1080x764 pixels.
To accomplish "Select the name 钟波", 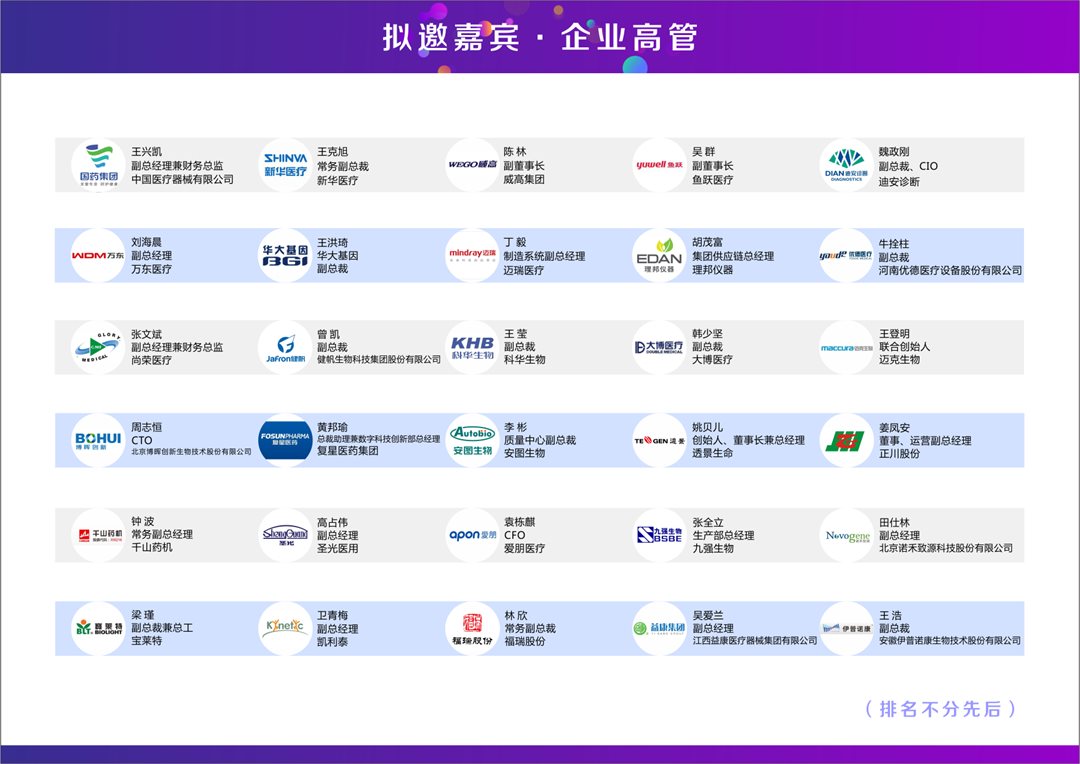I will pos(143,522).
